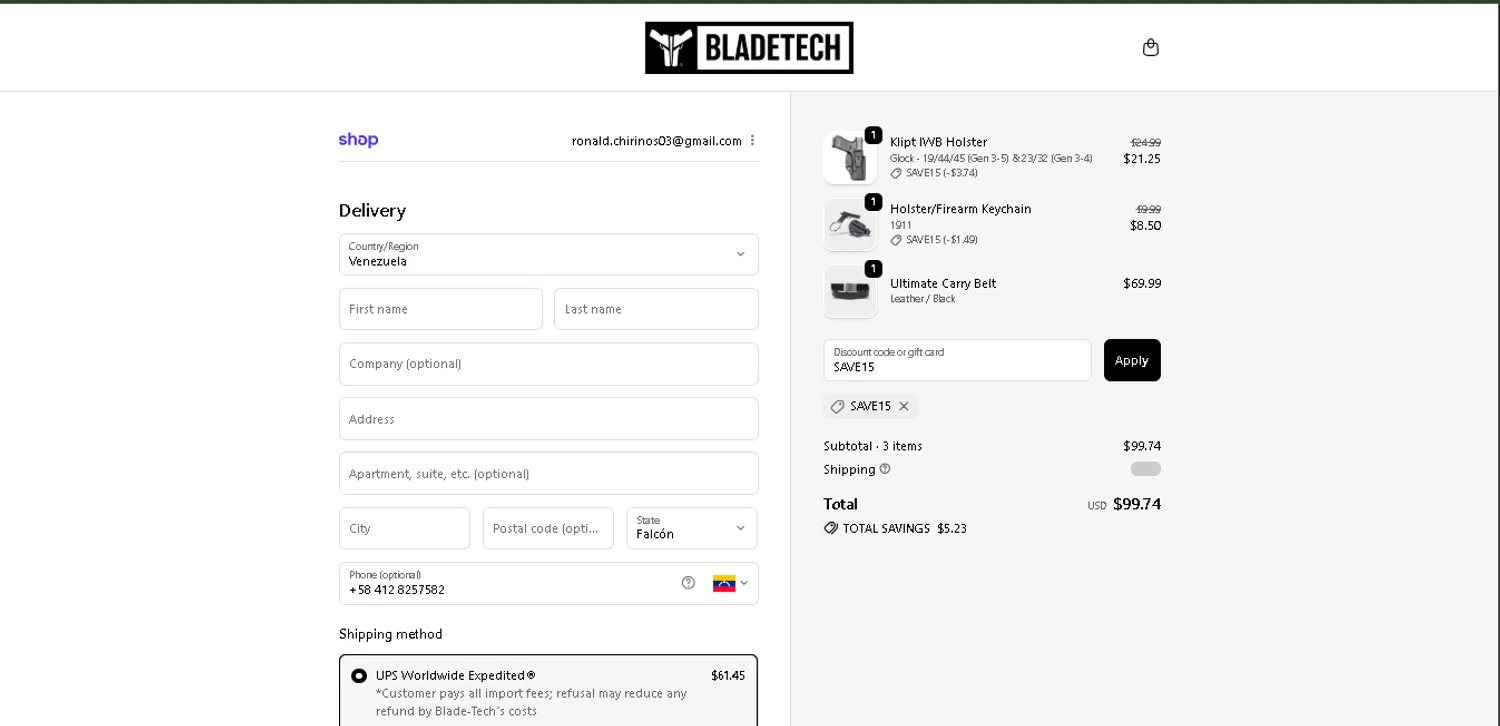Click the Ultimate Carry Belt item name
1500x726 pixels.
pyautogui.click(x=943, y=283)
